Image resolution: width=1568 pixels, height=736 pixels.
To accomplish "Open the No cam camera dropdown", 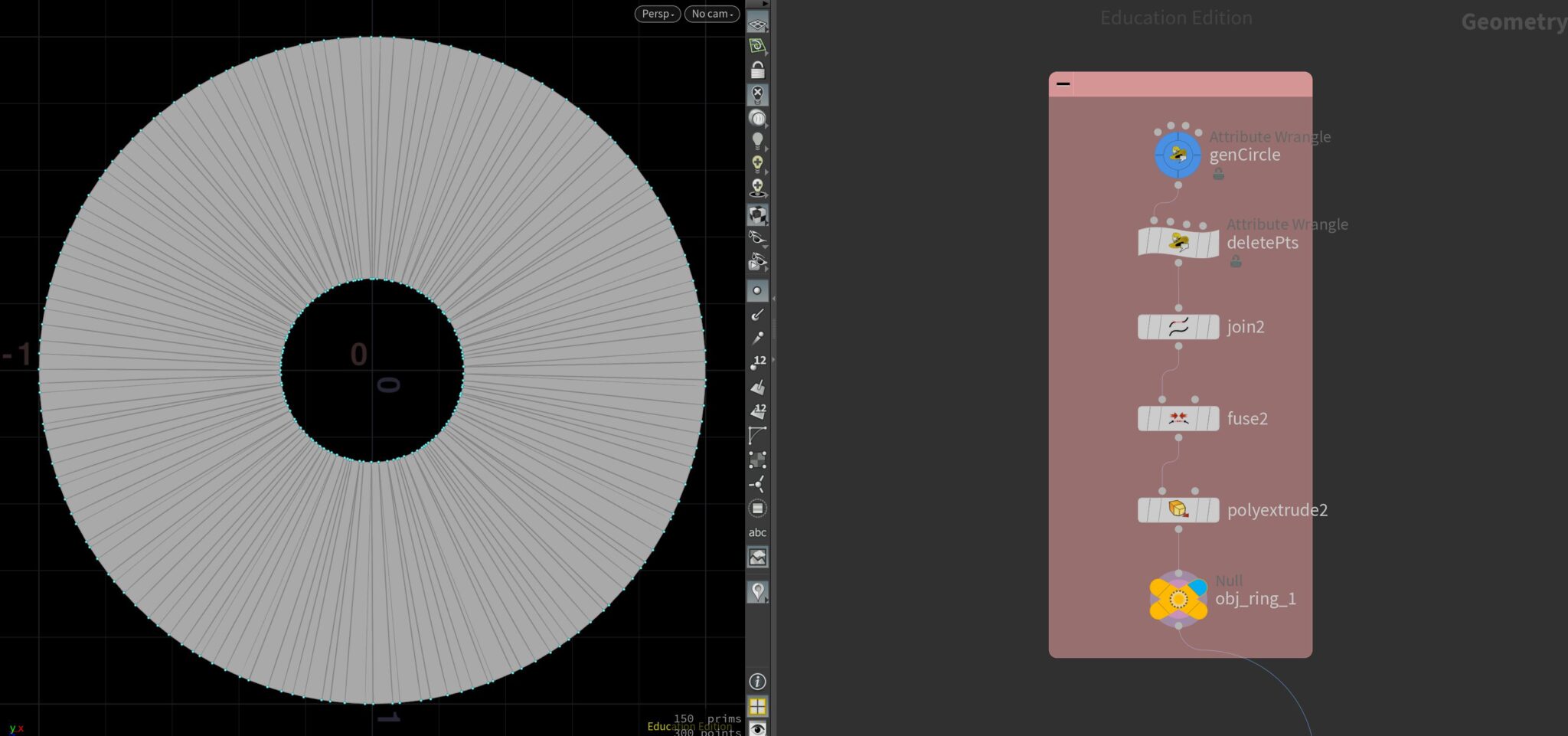I will (711, 14).
